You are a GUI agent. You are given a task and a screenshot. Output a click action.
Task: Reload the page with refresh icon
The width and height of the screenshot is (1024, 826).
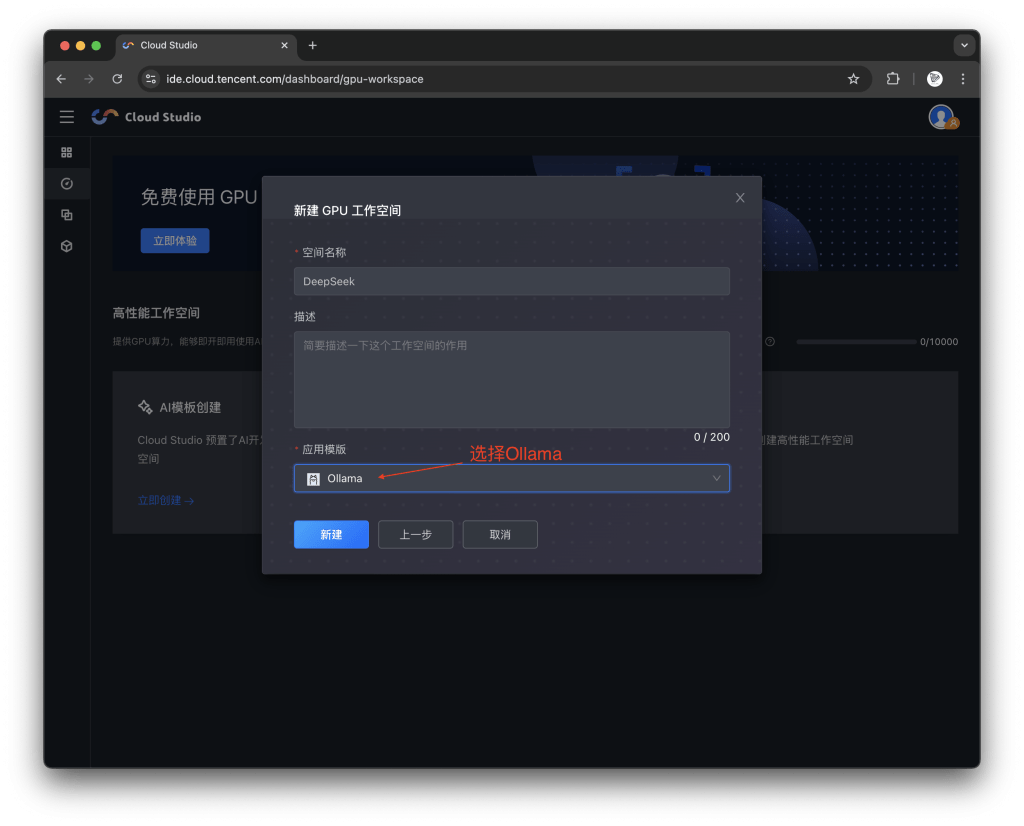click(117, 79)
